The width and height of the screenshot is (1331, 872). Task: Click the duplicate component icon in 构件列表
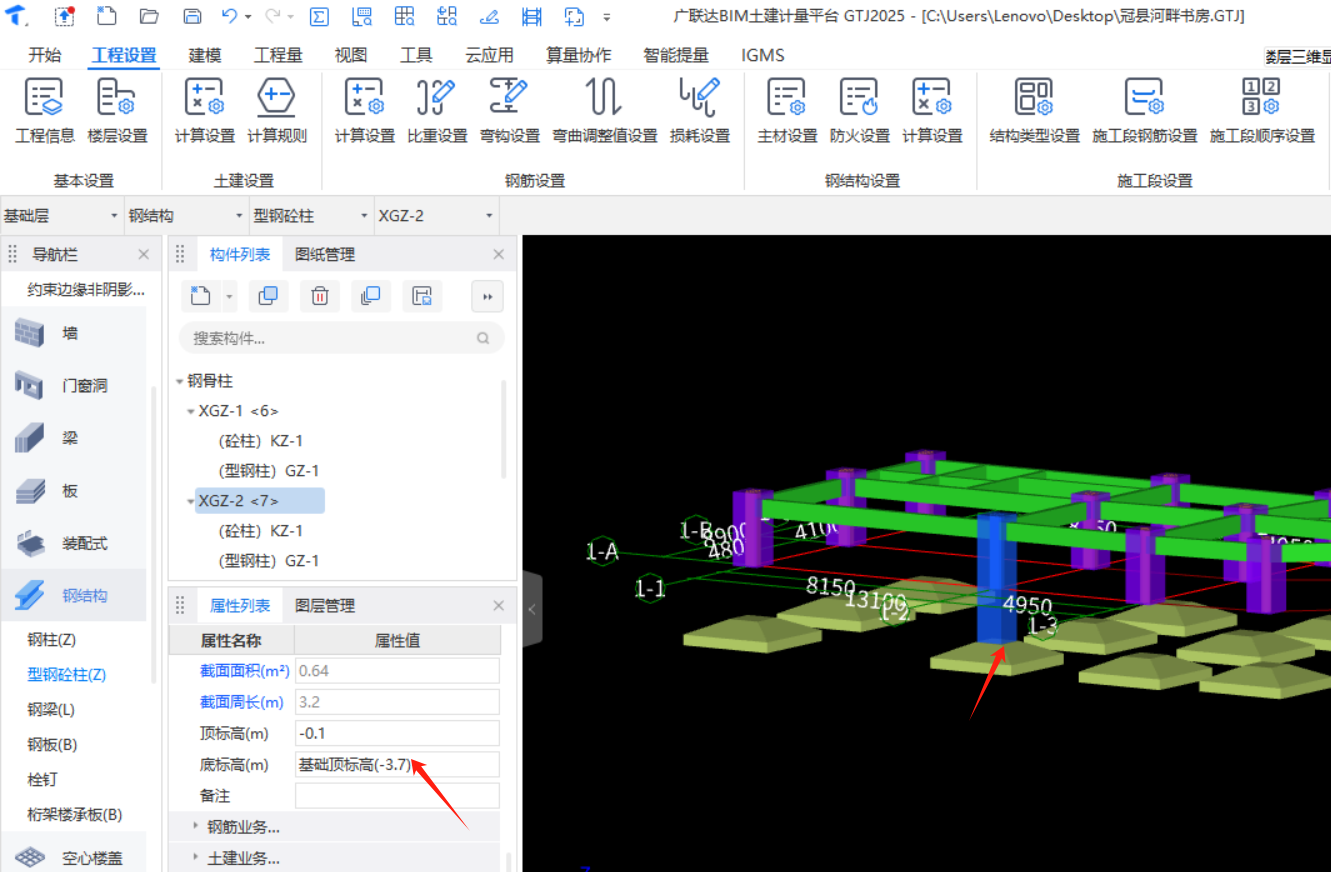268,296
